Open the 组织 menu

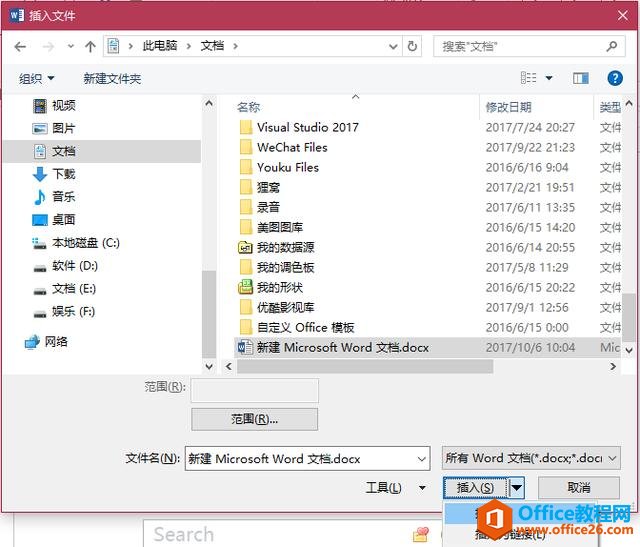click(36, 78)
